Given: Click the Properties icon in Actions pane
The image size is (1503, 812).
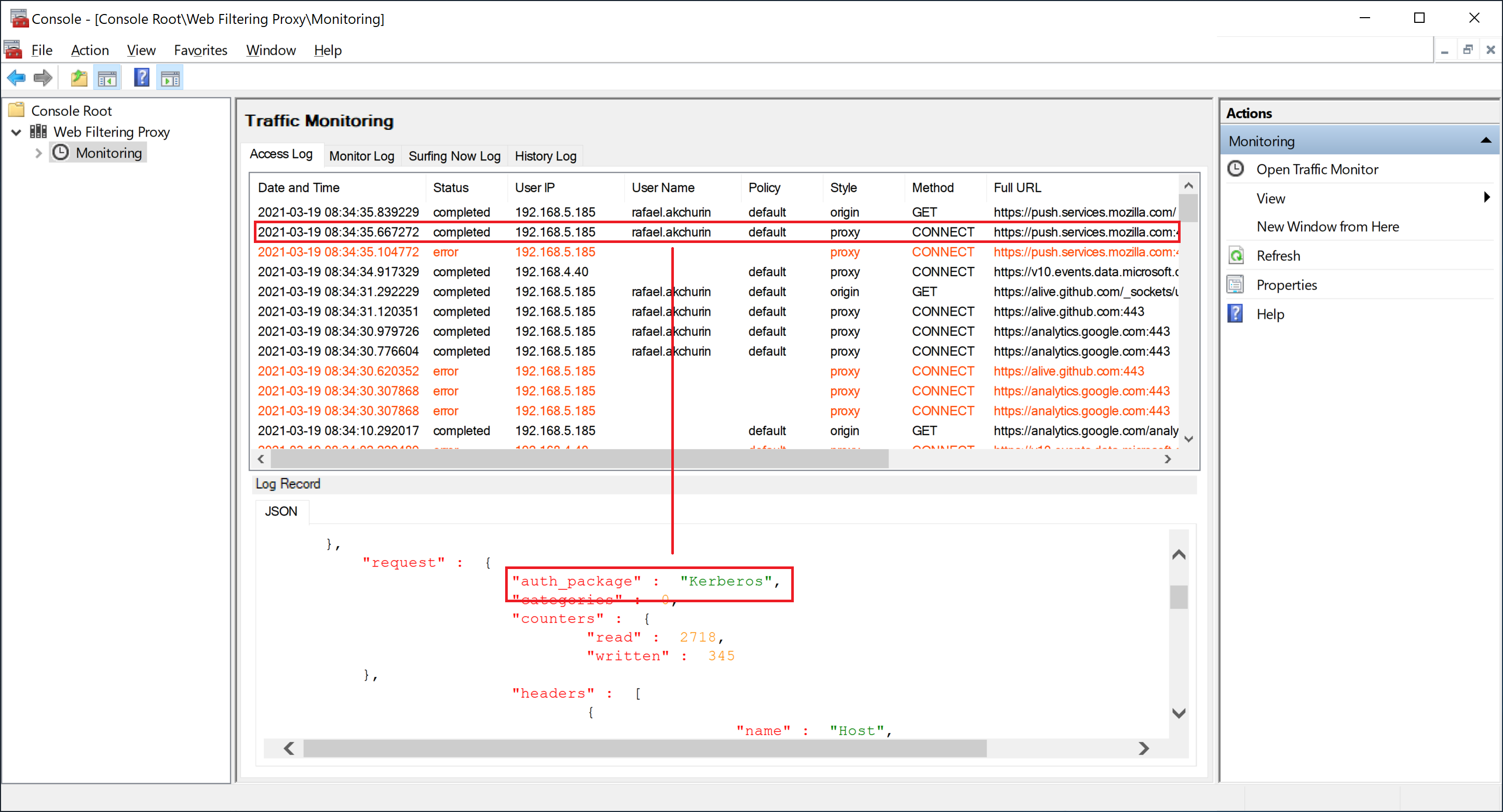Looking at the screenshot, I should pos(1236,285).
